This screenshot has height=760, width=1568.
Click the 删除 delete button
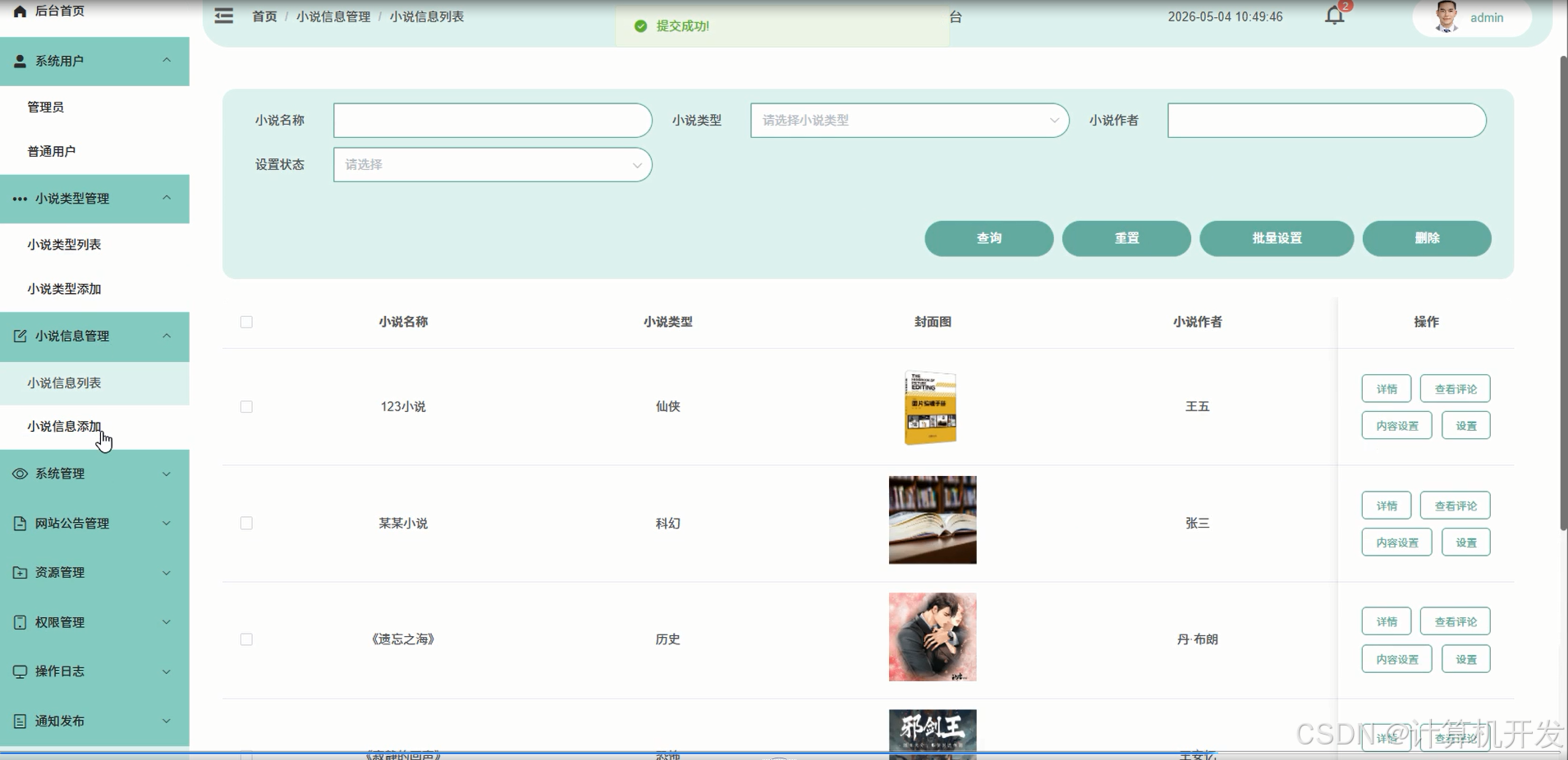pyautogui.click(x=1427, y=238)
